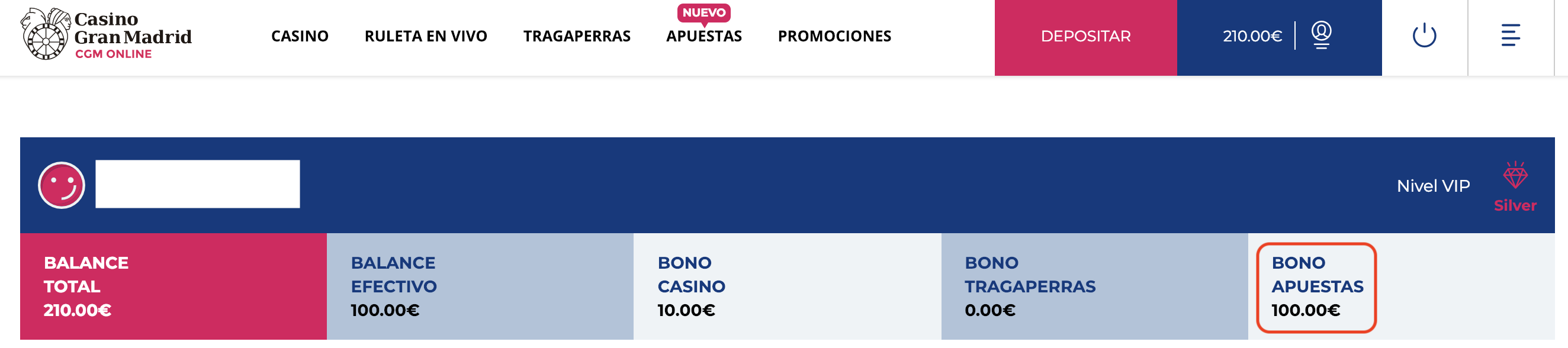Open the PROMOCIONES page

click(x=834, y=37)
